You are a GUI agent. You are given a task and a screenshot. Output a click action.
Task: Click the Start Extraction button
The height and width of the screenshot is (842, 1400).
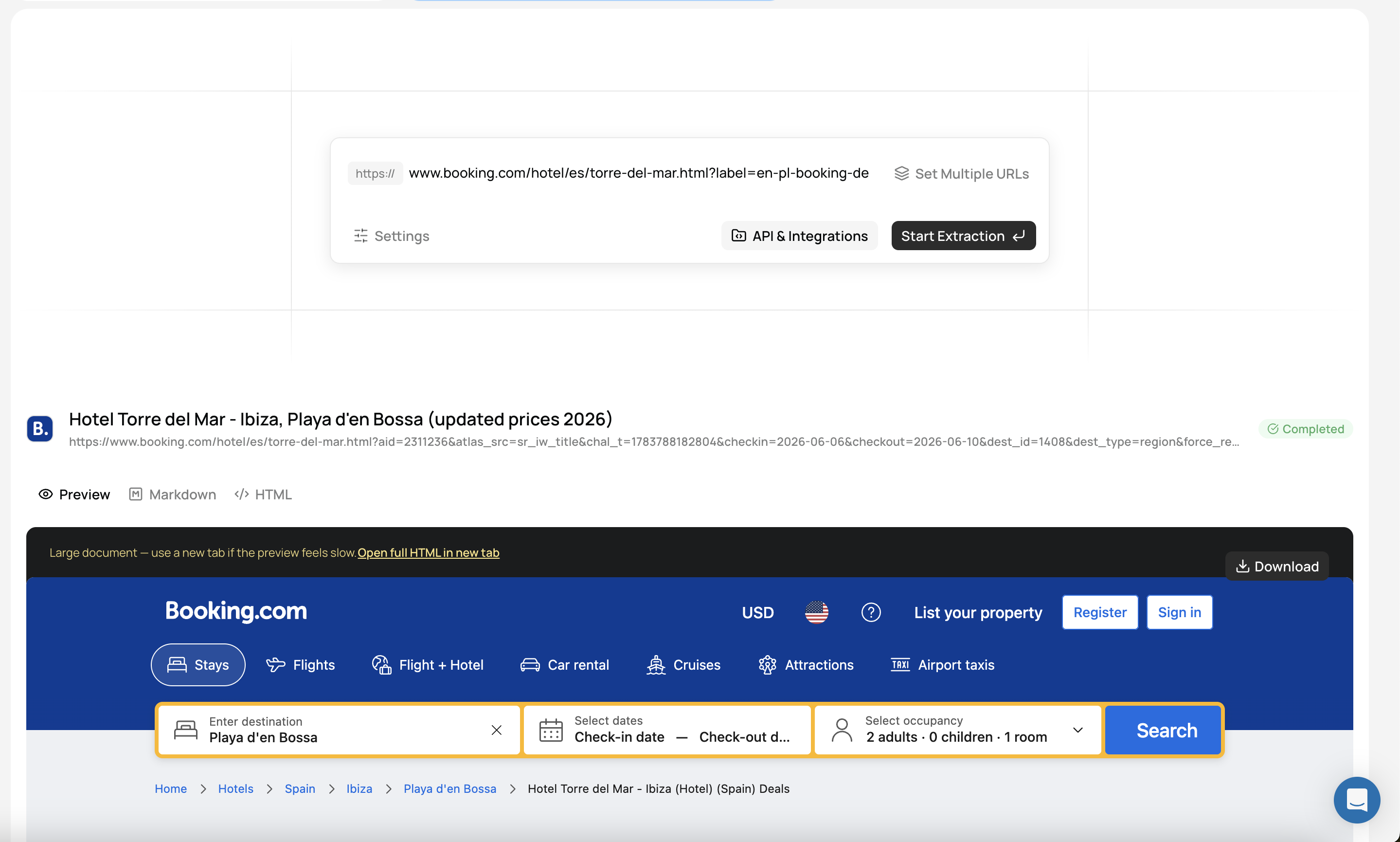pyautogui.click(x=963, y=236)
